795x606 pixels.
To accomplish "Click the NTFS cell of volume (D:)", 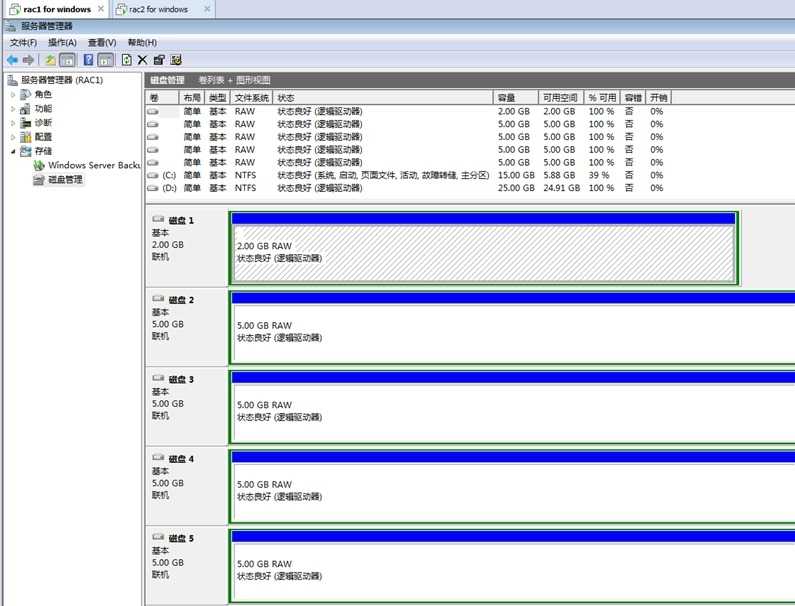I will point(245,188).
